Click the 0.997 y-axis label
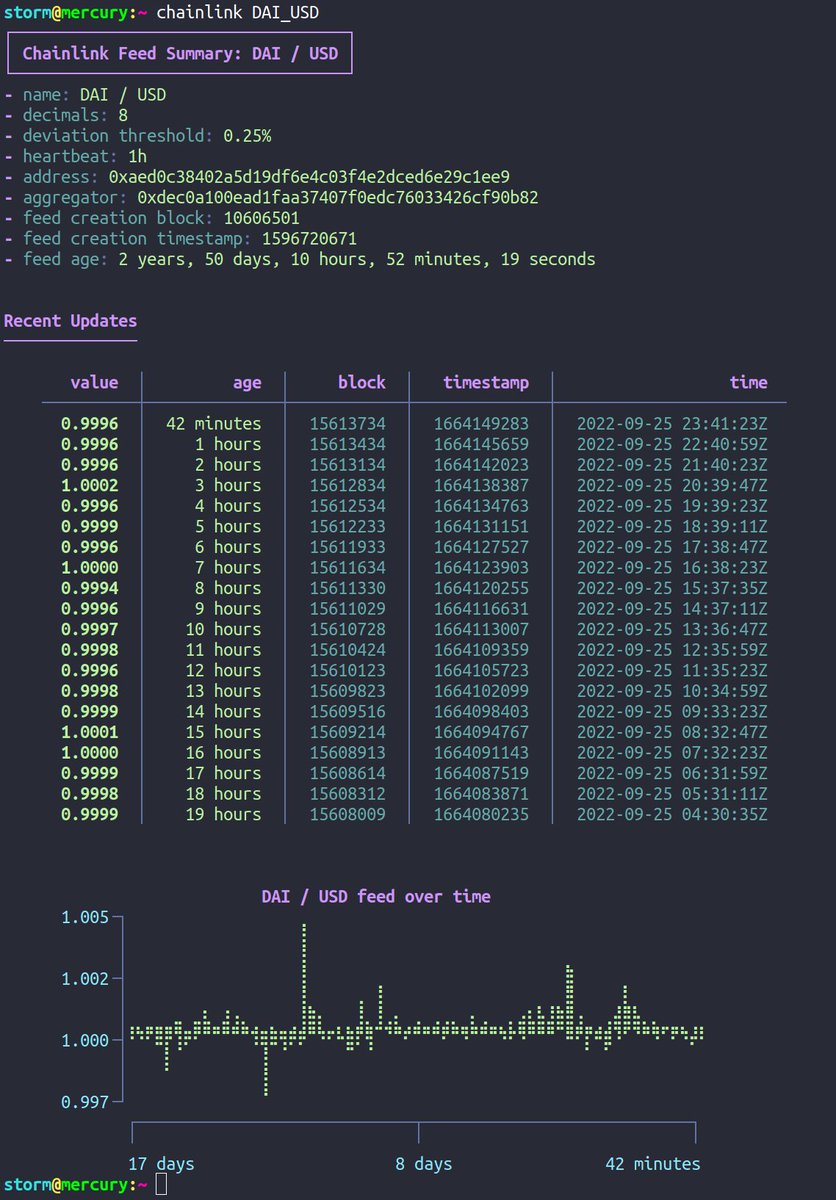Viewport: 836px width, 1200px height. 85,1102
